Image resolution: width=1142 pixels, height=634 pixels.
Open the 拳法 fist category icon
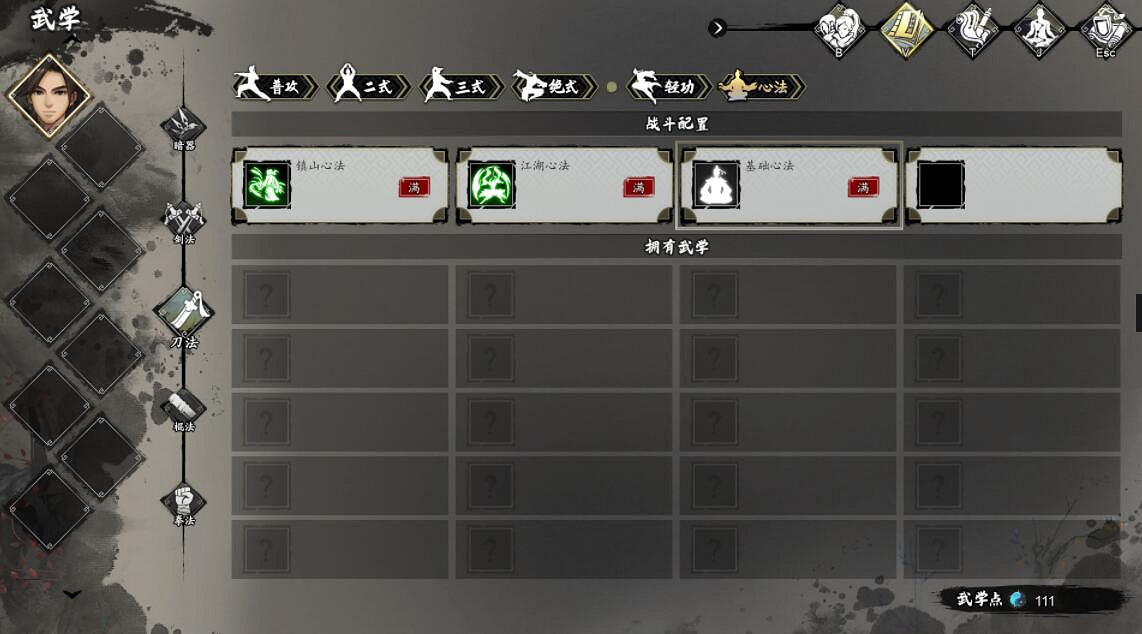[184, 502]
